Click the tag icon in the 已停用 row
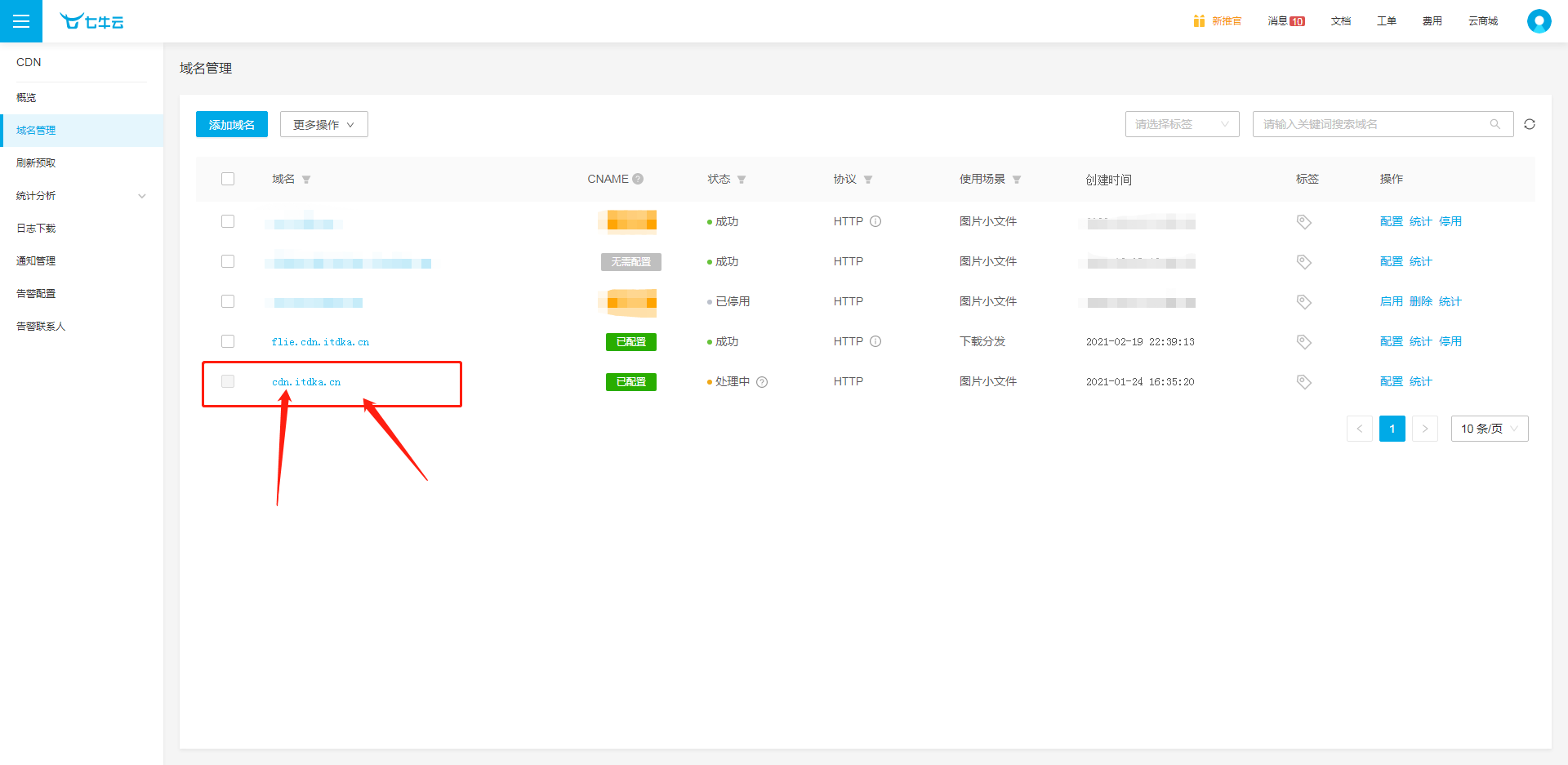 (1304, 302)
